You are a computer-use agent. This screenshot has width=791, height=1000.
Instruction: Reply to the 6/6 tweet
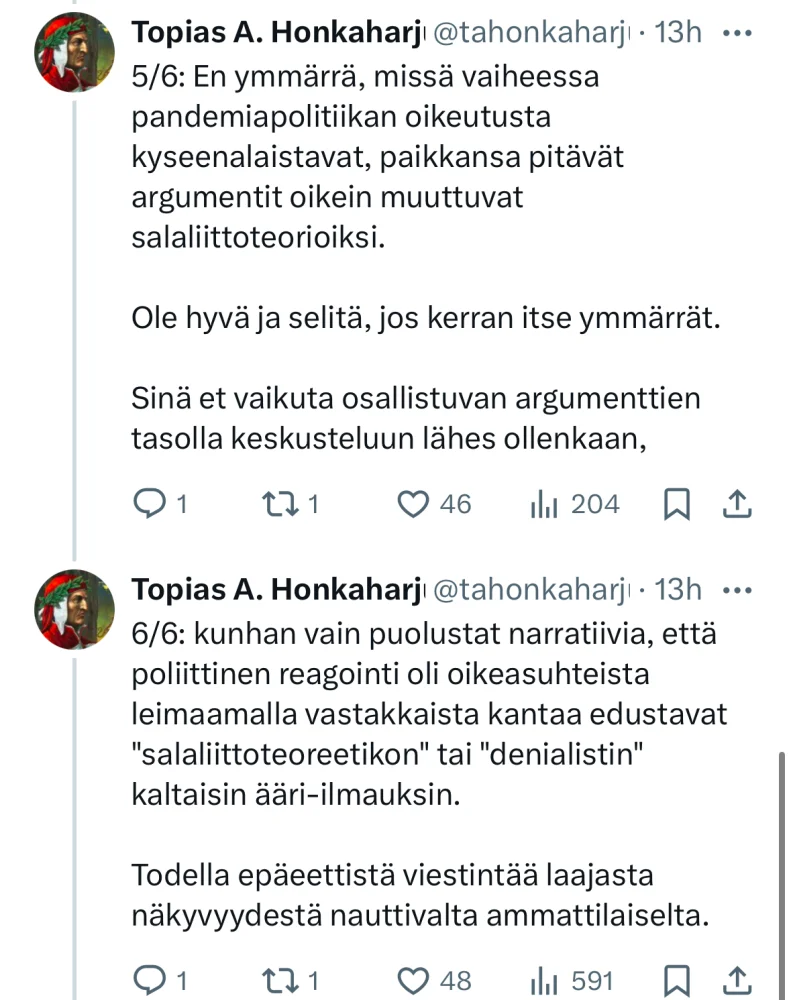coord(148,979)
